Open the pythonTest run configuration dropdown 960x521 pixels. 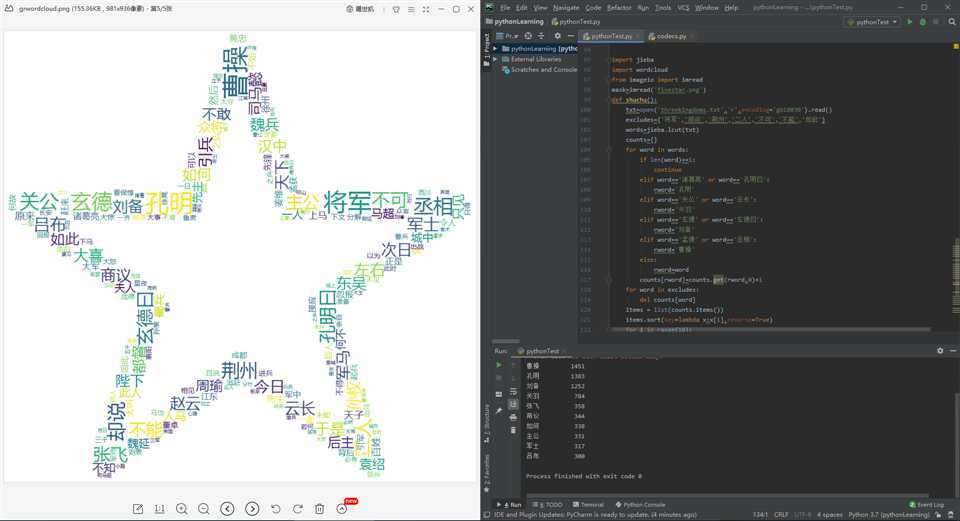tap(873, 21)
